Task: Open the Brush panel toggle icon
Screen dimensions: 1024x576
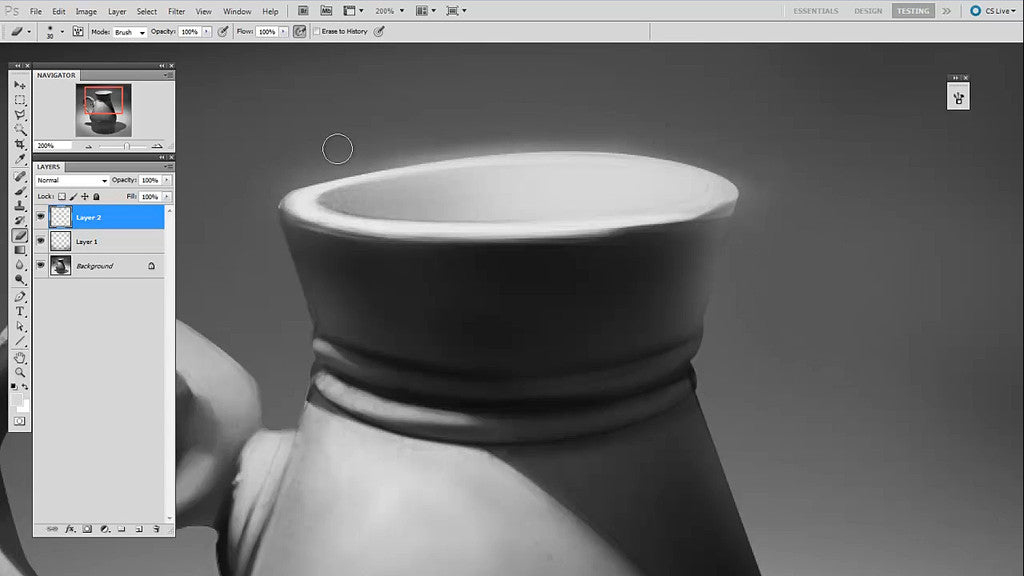Action: [78, 31]
